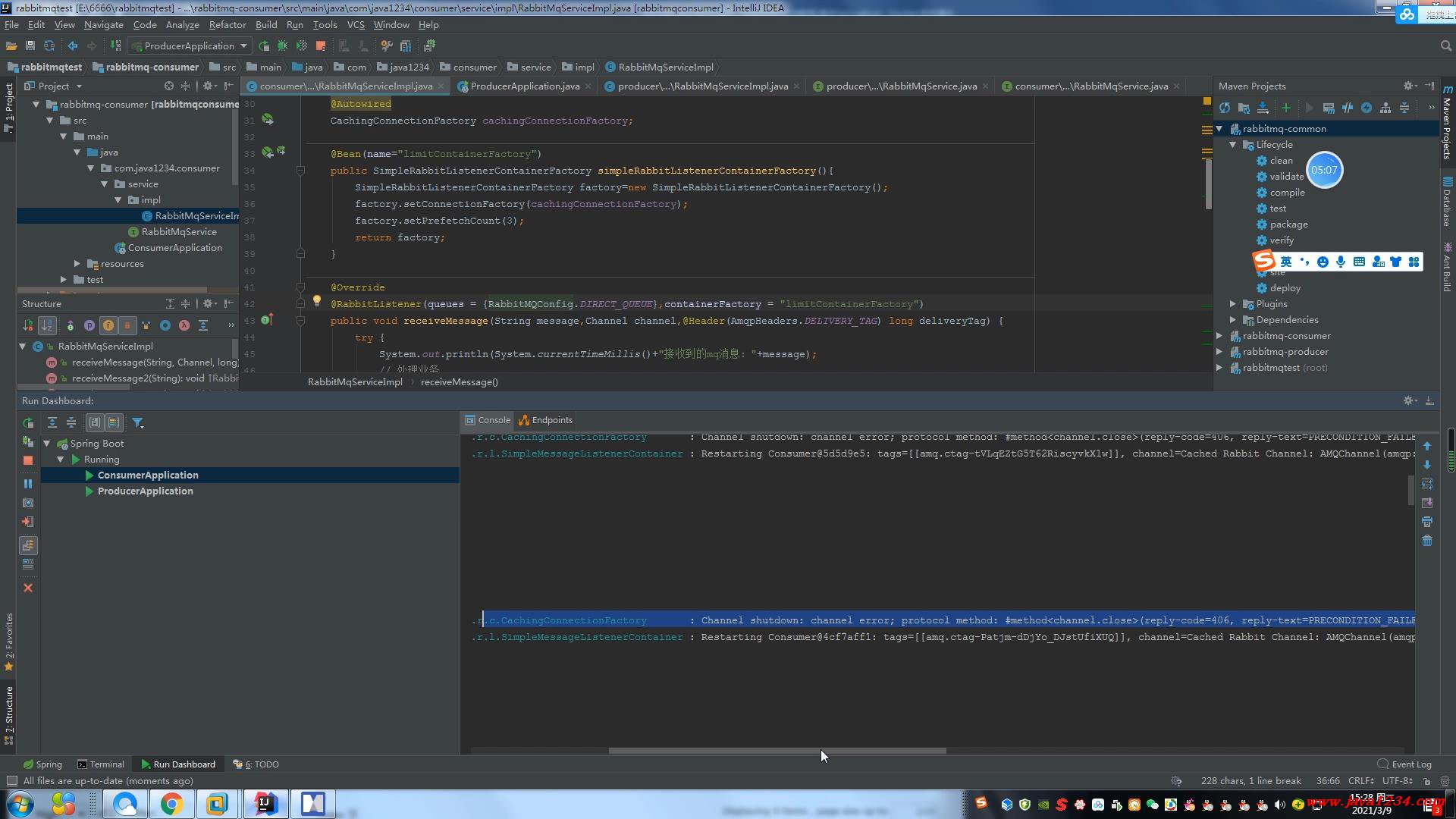Expand the resources folder in Project tree
This screenshot has height=819, width=1456.
pyautogui.click(x=77, y=264)
